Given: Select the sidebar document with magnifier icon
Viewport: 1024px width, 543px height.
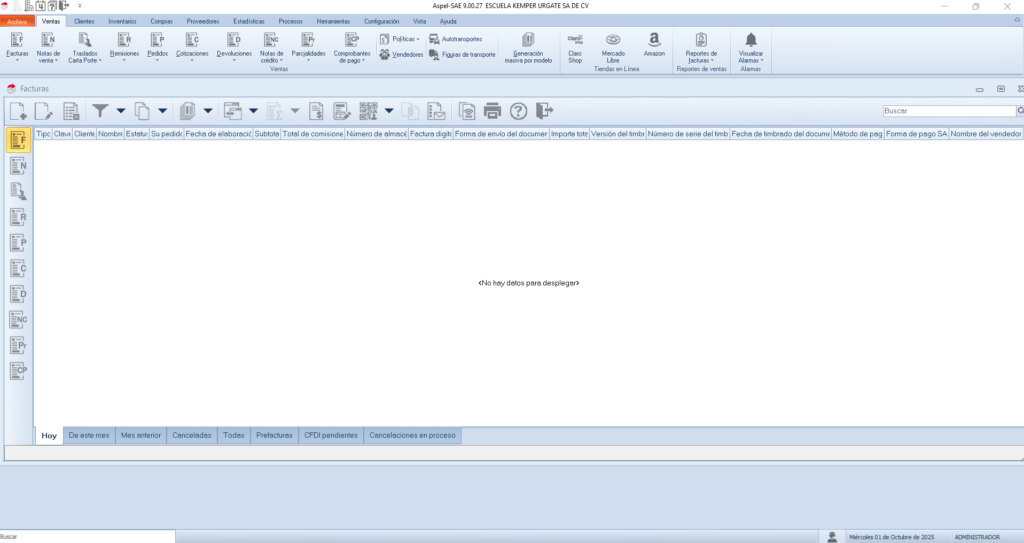Looking at the screenshot, I should pyautogui.click(x=19, y=191).
